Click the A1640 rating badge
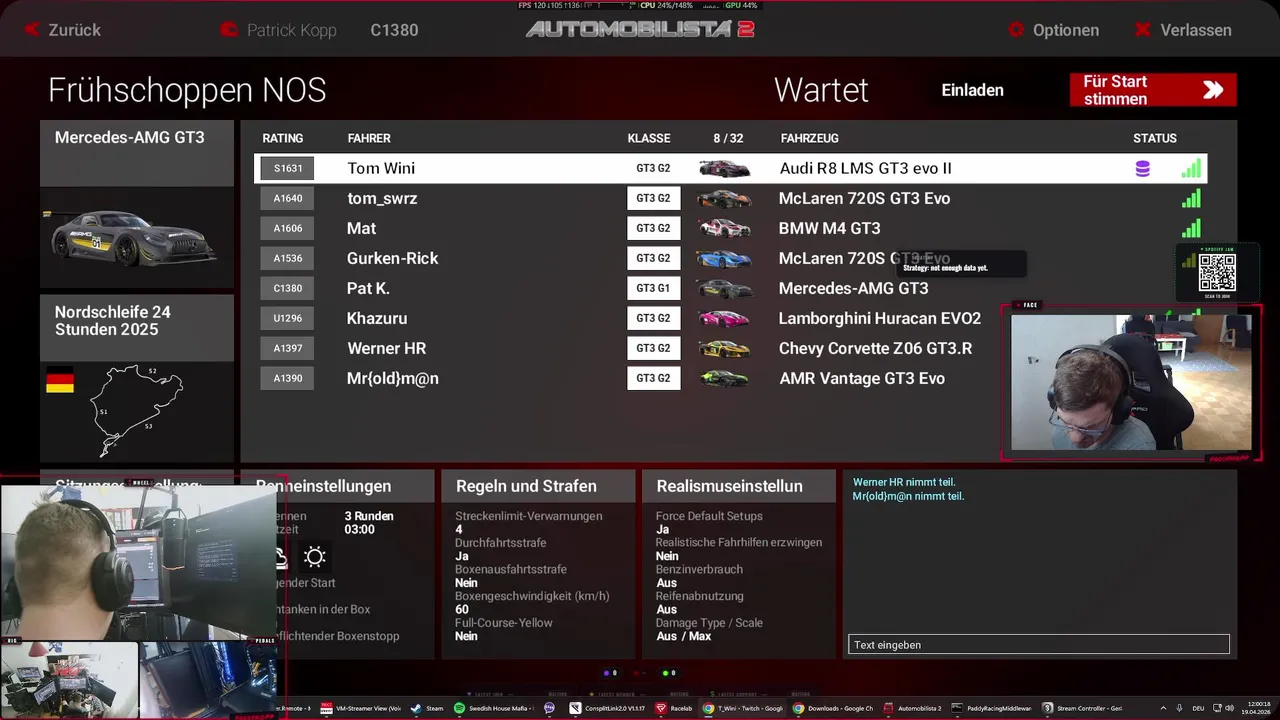The image size is (1280, 720). point(288,198)
